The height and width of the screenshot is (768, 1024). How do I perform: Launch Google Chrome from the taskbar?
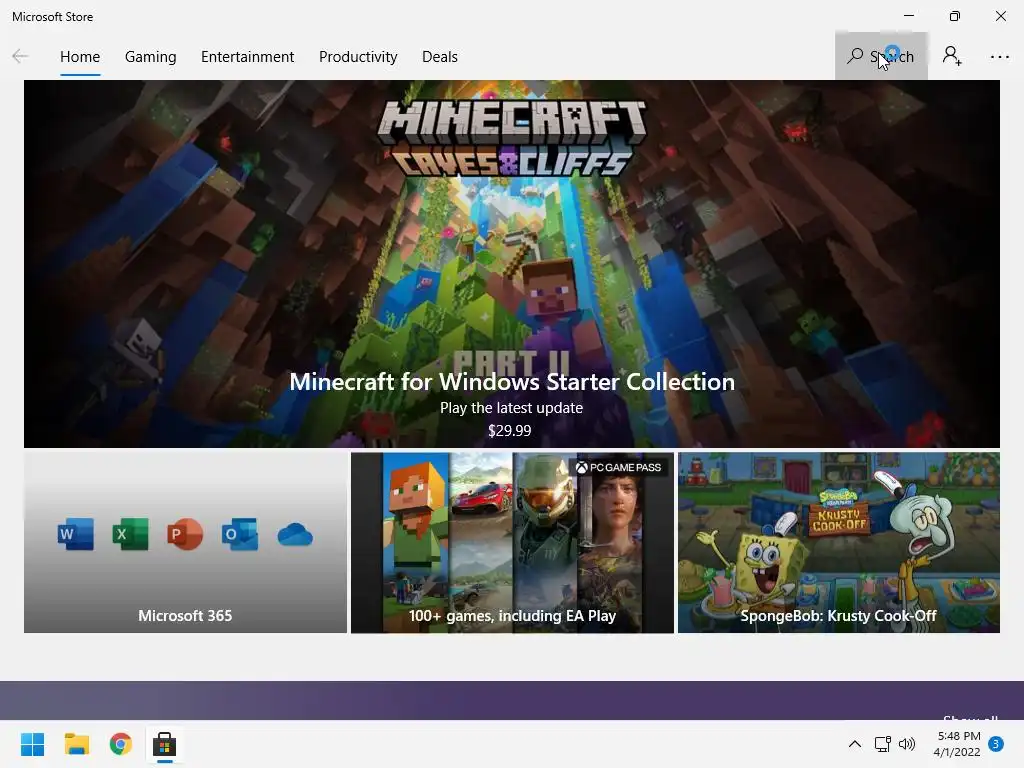point(121,744)
